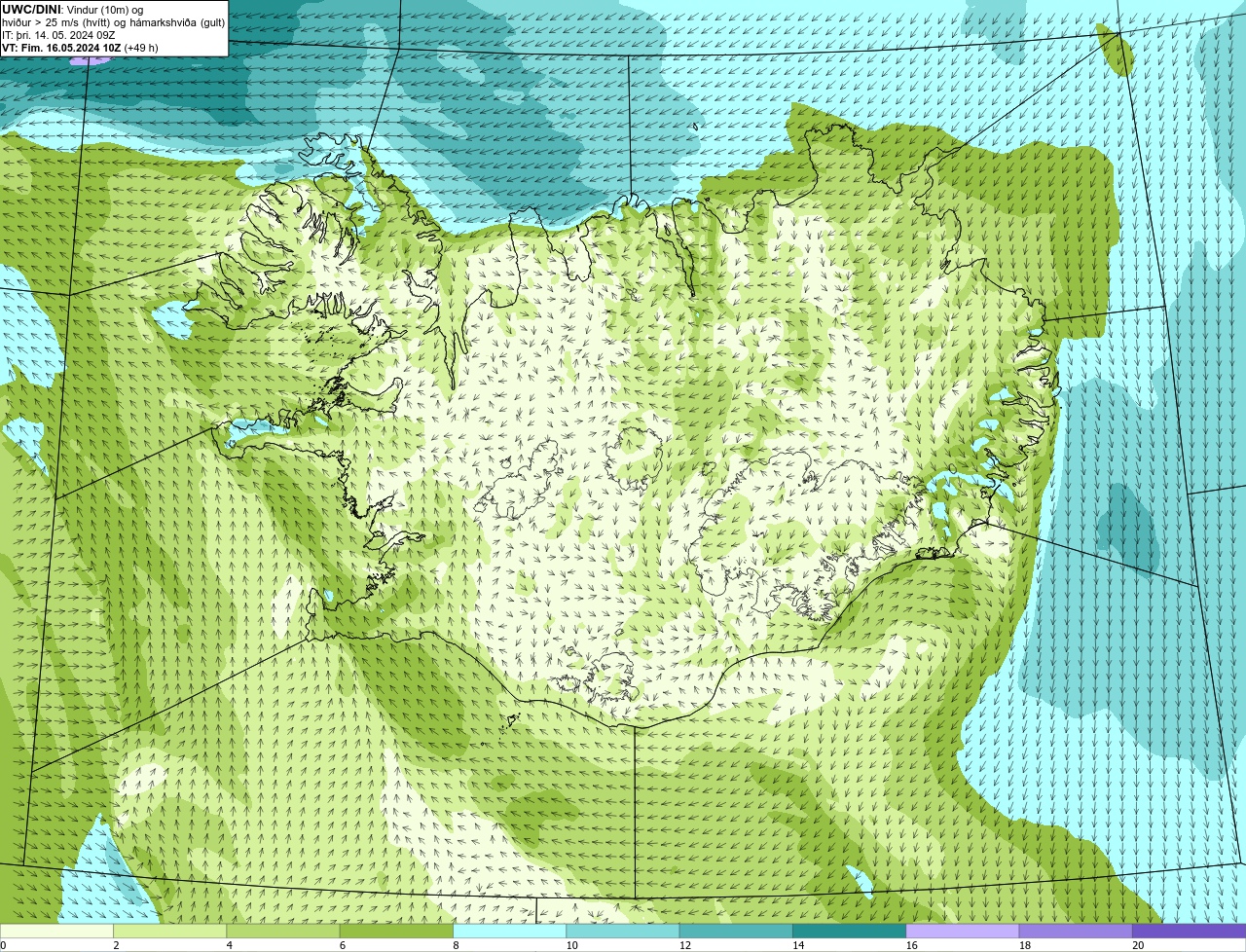The image size is (1246, 952).
Task: Click the 'IT: þri. 14. 05. 2024 09Z' line
Action: [58, 35]
